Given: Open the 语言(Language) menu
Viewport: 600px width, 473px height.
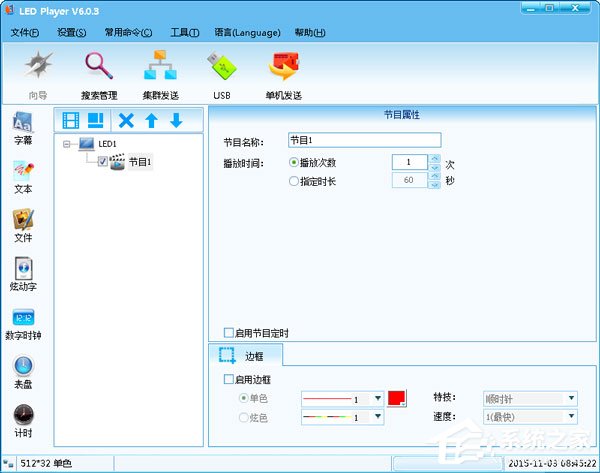Looking at the screenshot, I should click(246, 33).
